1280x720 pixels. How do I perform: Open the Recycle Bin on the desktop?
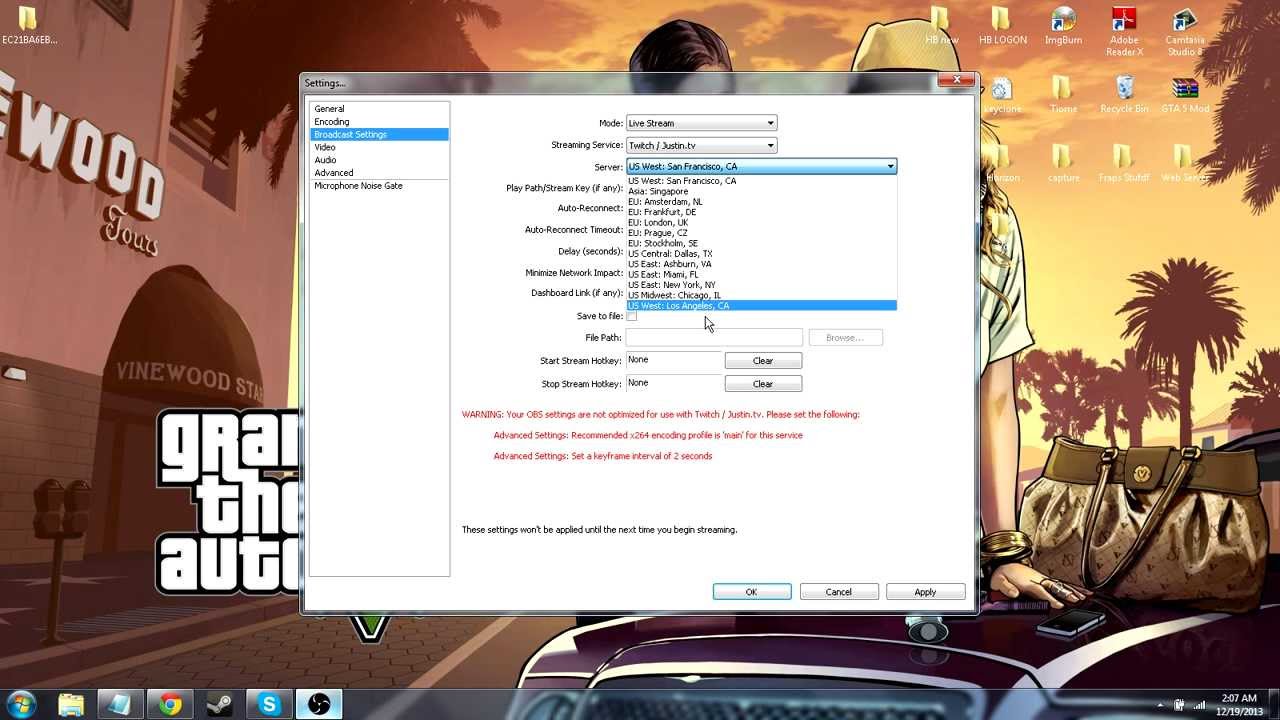pos(1124,94)
